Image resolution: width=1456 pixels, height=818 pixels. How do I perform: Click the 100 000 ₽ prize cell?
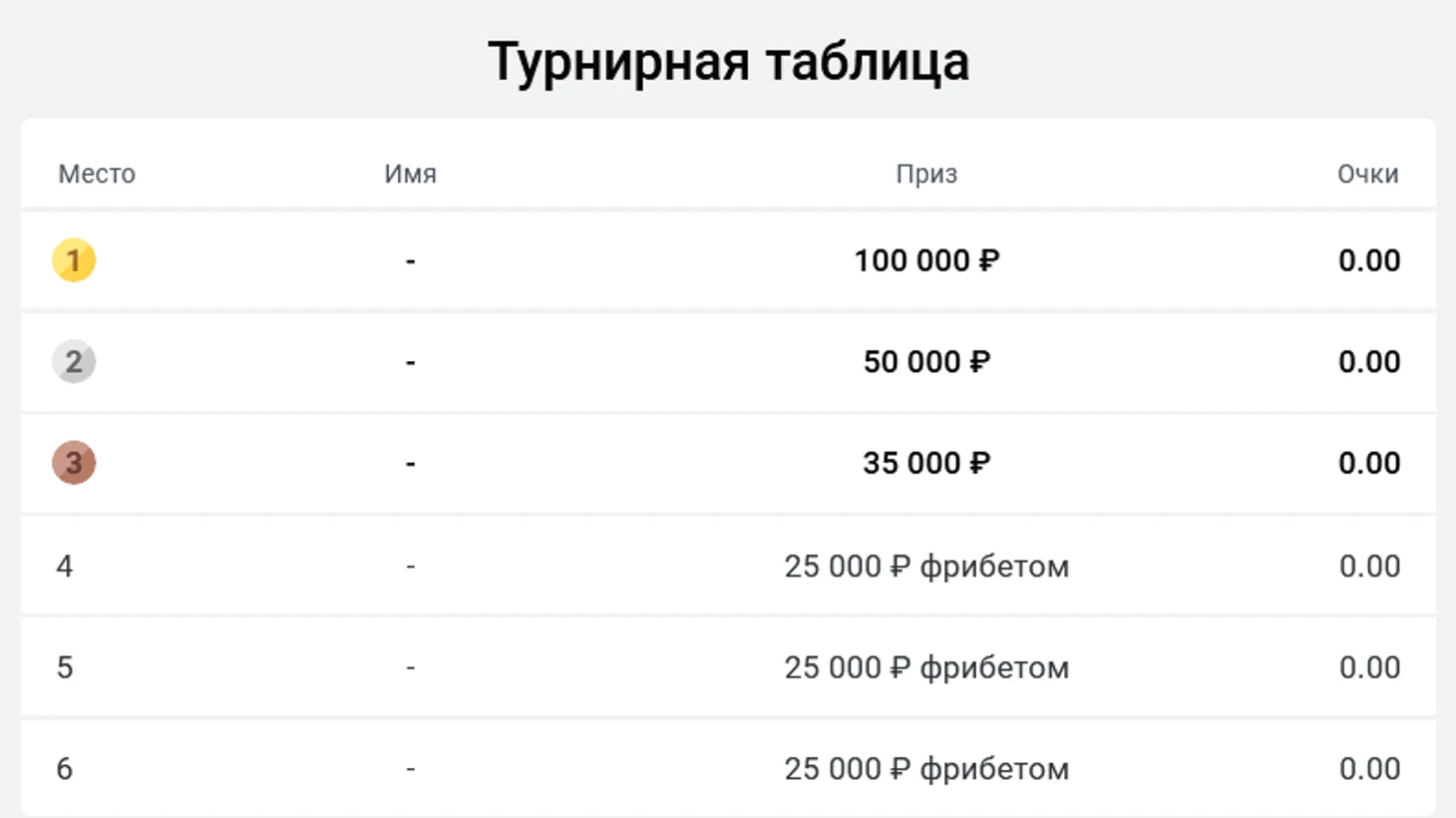(x=926, y=260)
